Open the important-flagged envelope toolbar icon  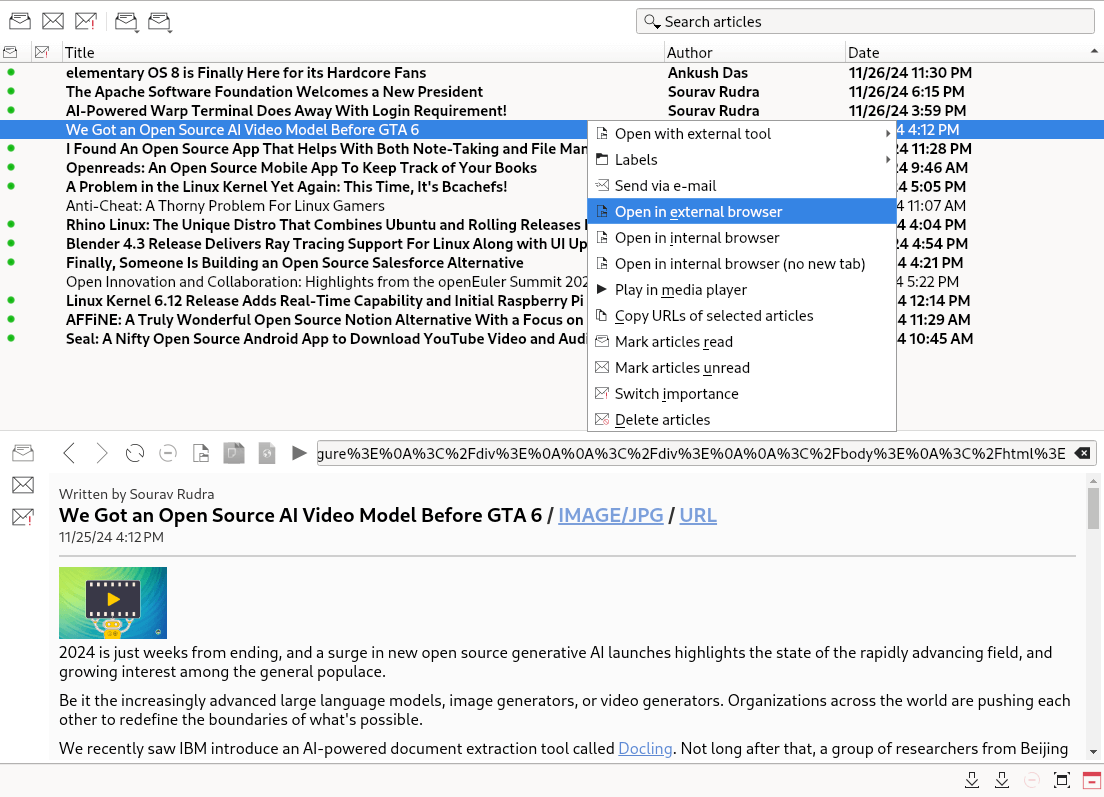86,20
